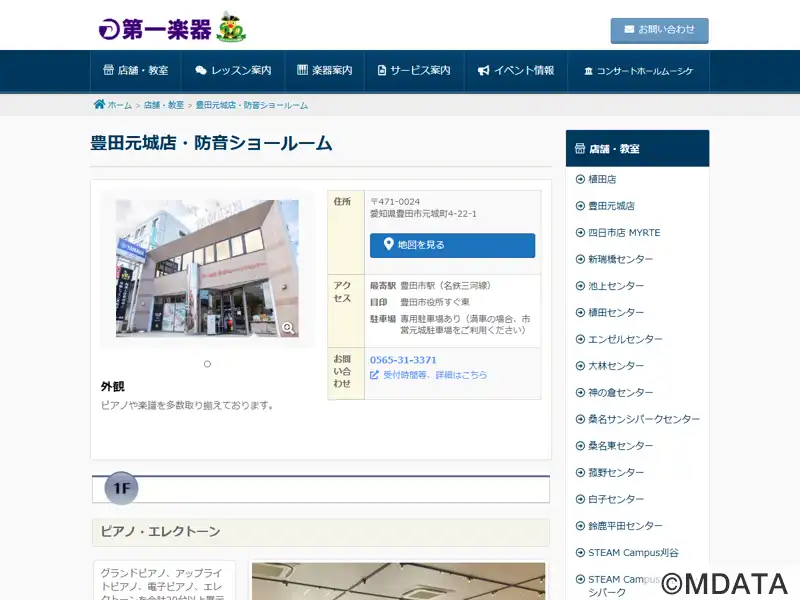Click the envelope icon in お問い合わせ
Viewport: 800px width, 600px height.
click(x=629, y=30)
